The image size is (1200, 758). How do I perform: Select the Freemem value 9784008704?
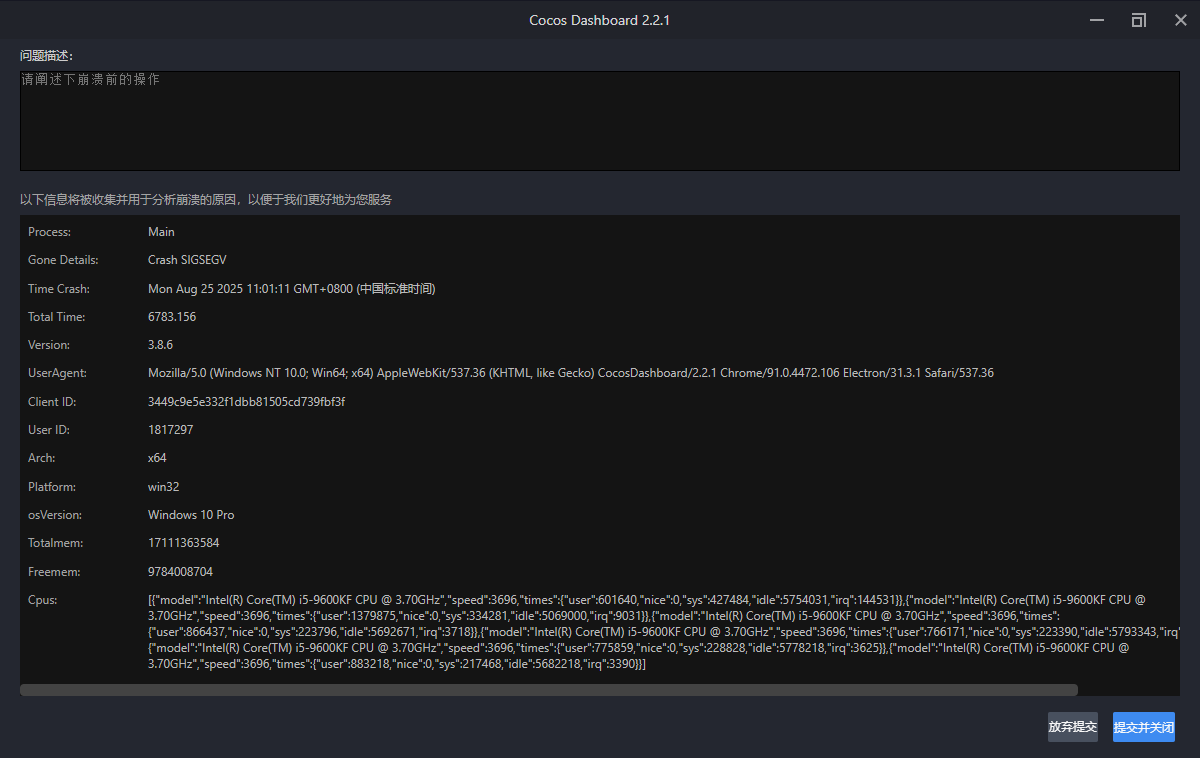click(180, 572)
